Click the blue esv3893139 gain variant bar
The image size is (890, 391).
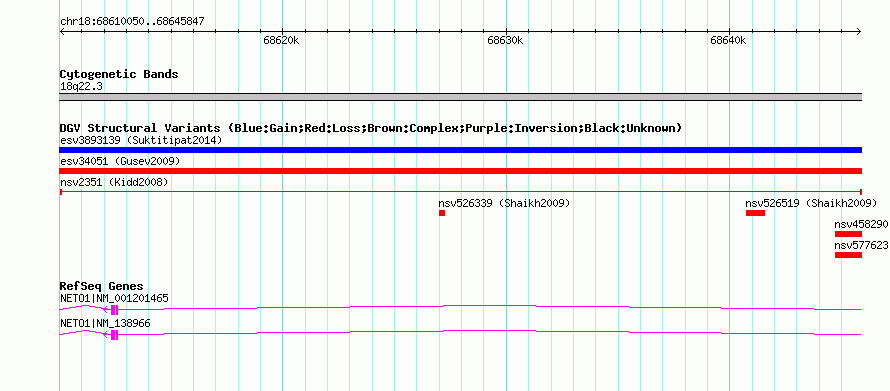(460, 150)
